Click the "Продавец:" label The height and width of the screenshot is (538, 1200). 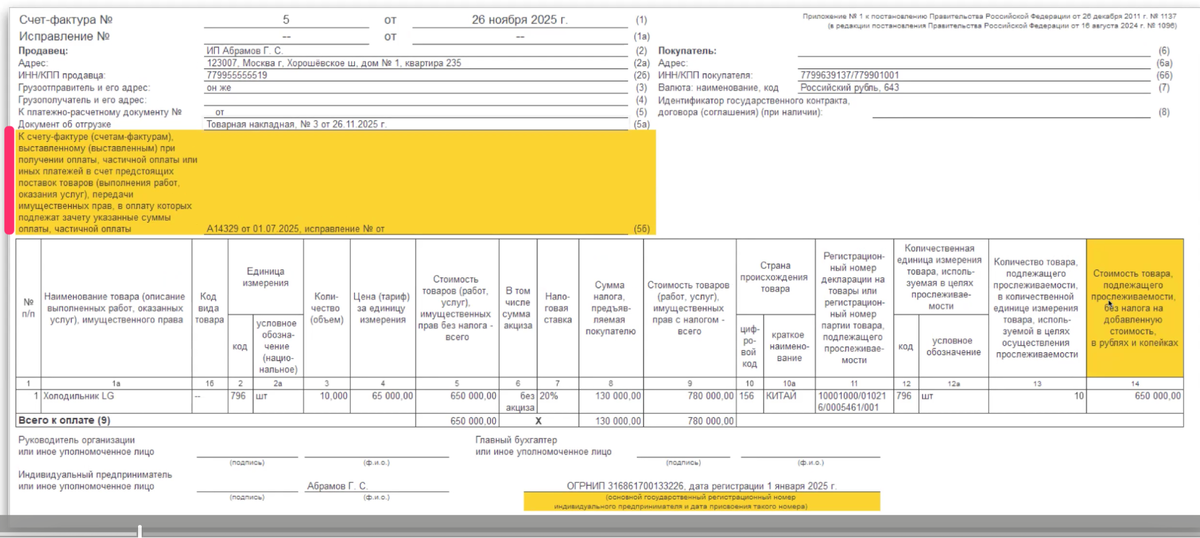tap(43, 50)
